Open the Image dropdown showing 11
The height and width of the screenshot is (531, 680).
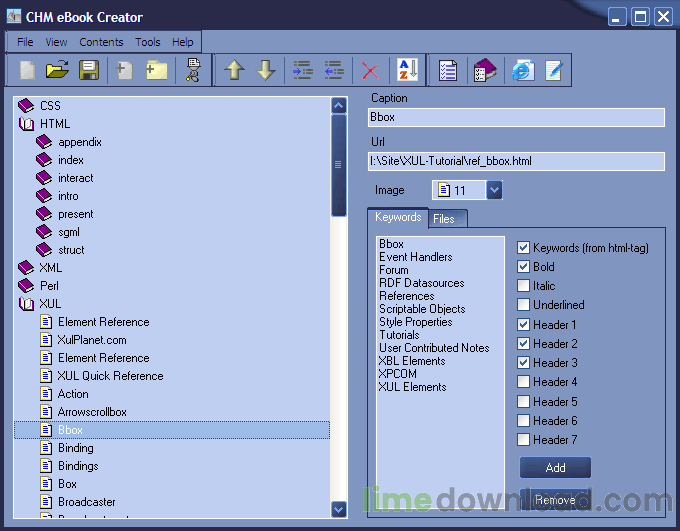coord(494,190)
